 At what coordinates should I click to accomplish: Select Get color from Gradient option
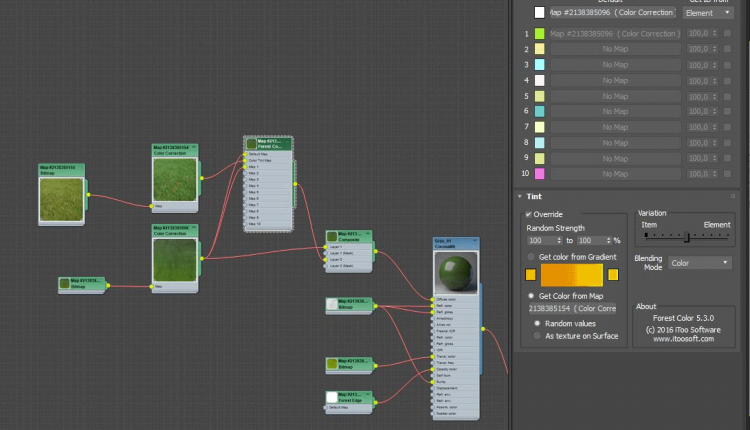tap(531, 257)
